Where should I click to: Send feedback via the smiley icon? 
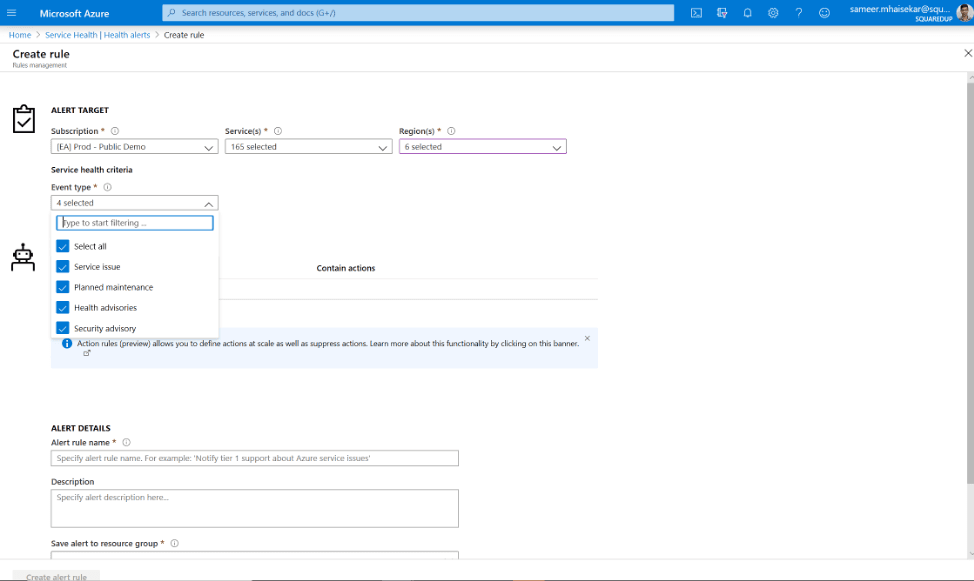click(826, 12)
